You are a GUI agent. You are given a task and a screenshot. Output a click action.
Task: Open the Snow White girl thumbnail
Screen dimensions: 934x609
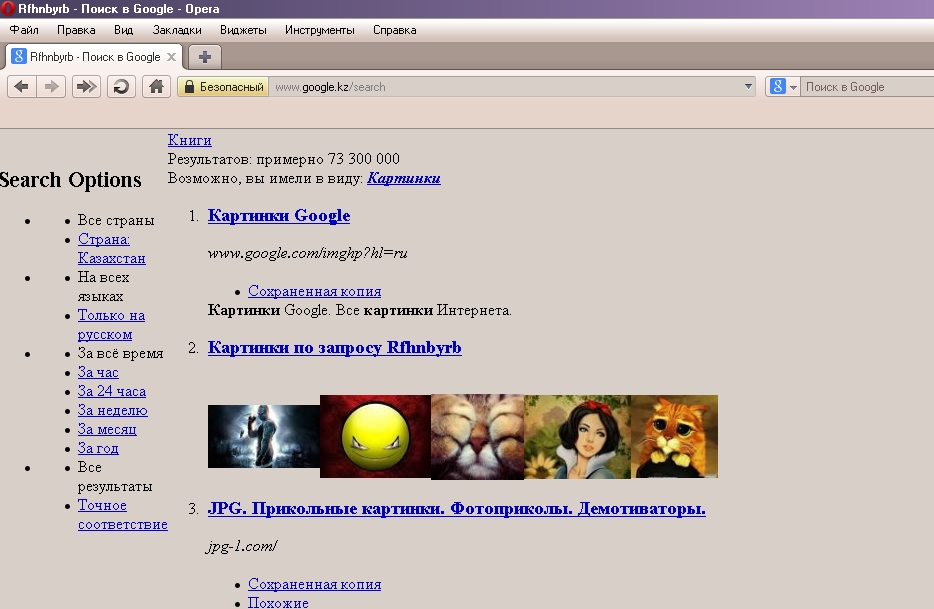pos(577,436)
